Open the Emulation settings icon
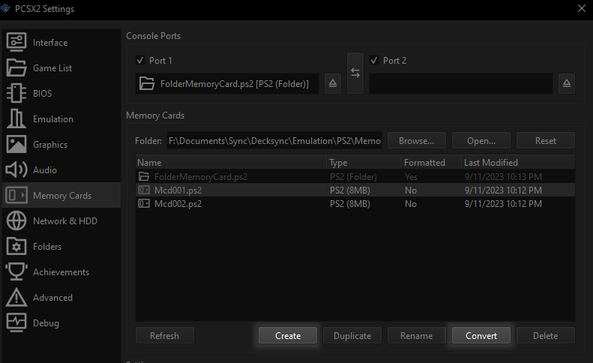Viewport: 593px width, 363px height. coord(16,119)
